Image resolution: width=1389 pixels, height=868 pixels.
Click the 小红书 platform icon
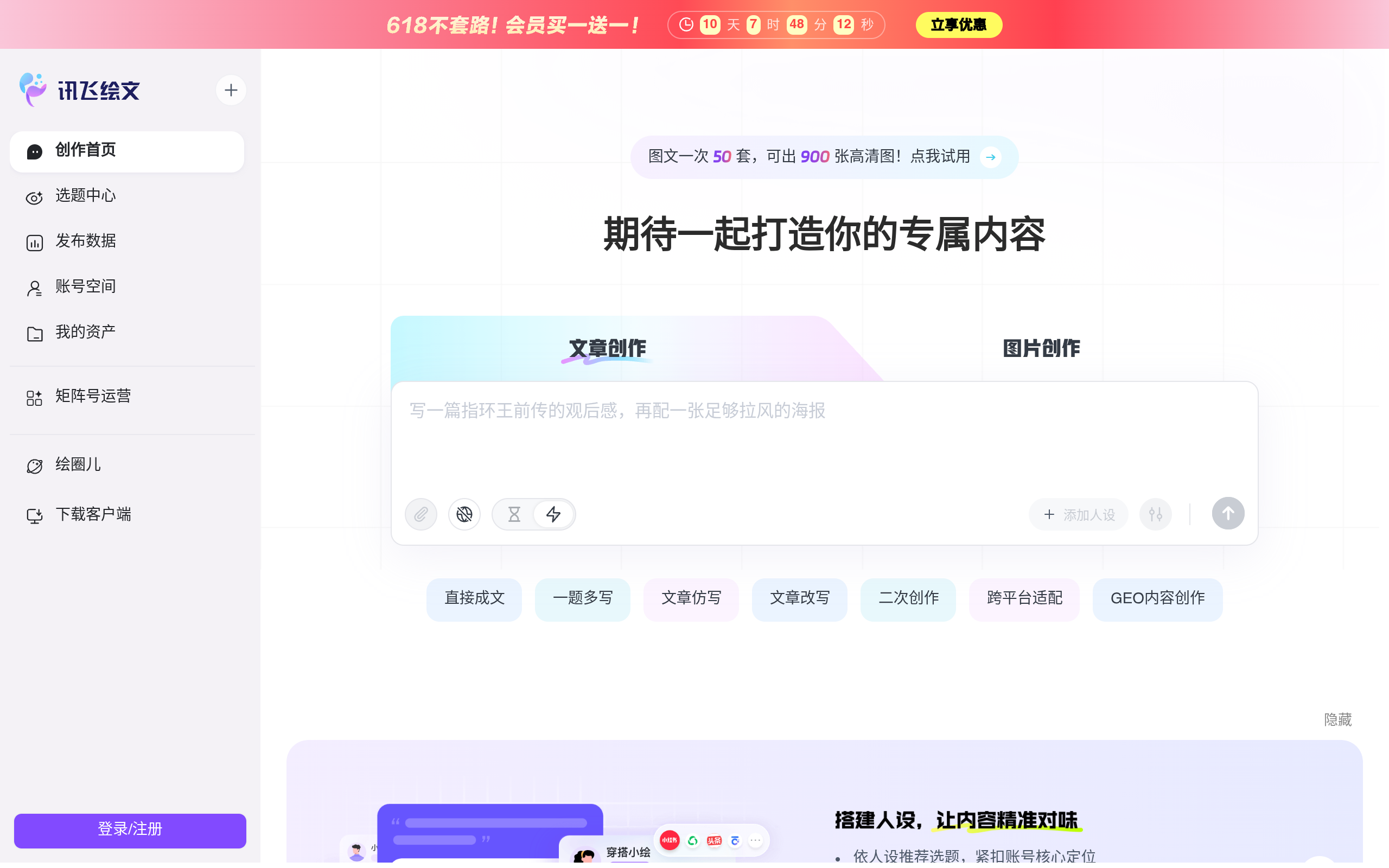tap(669, 840)
